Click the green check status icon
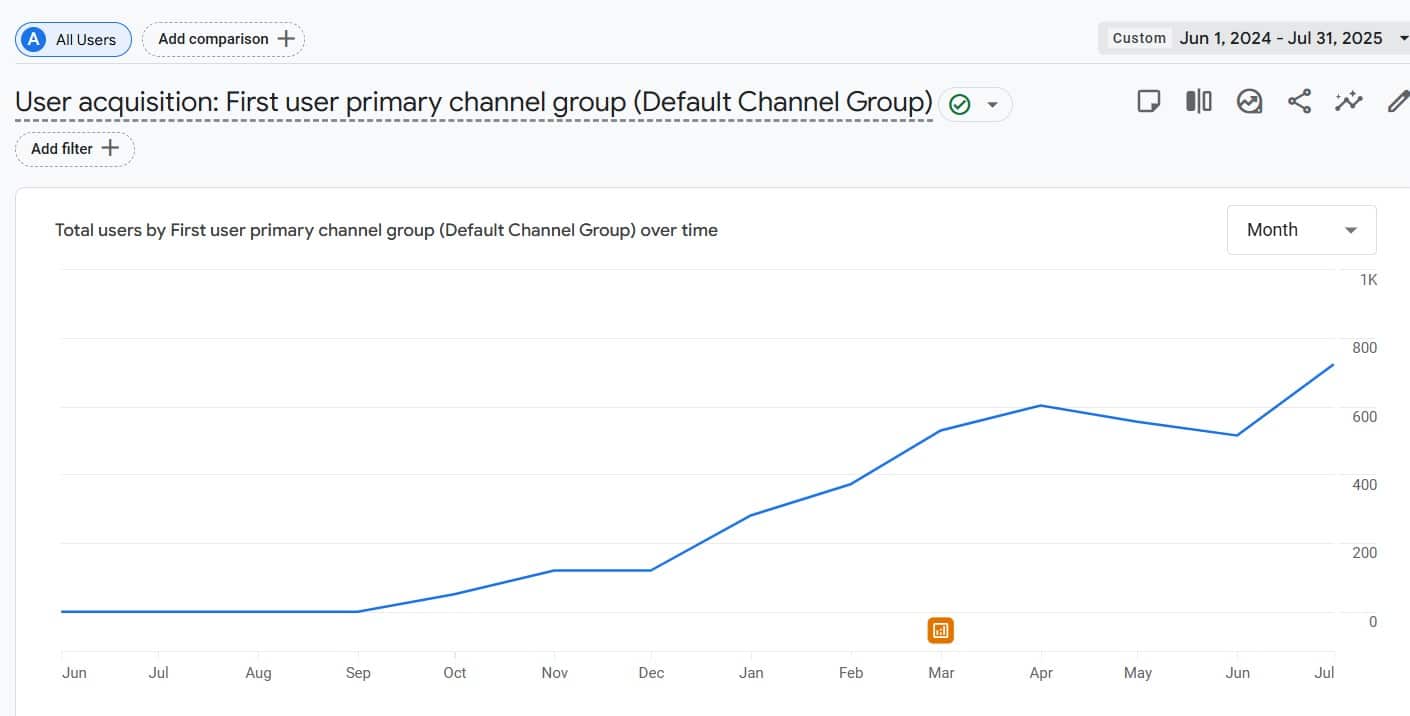This screenshot has height=716, width=1410. [x=960, y=104]
